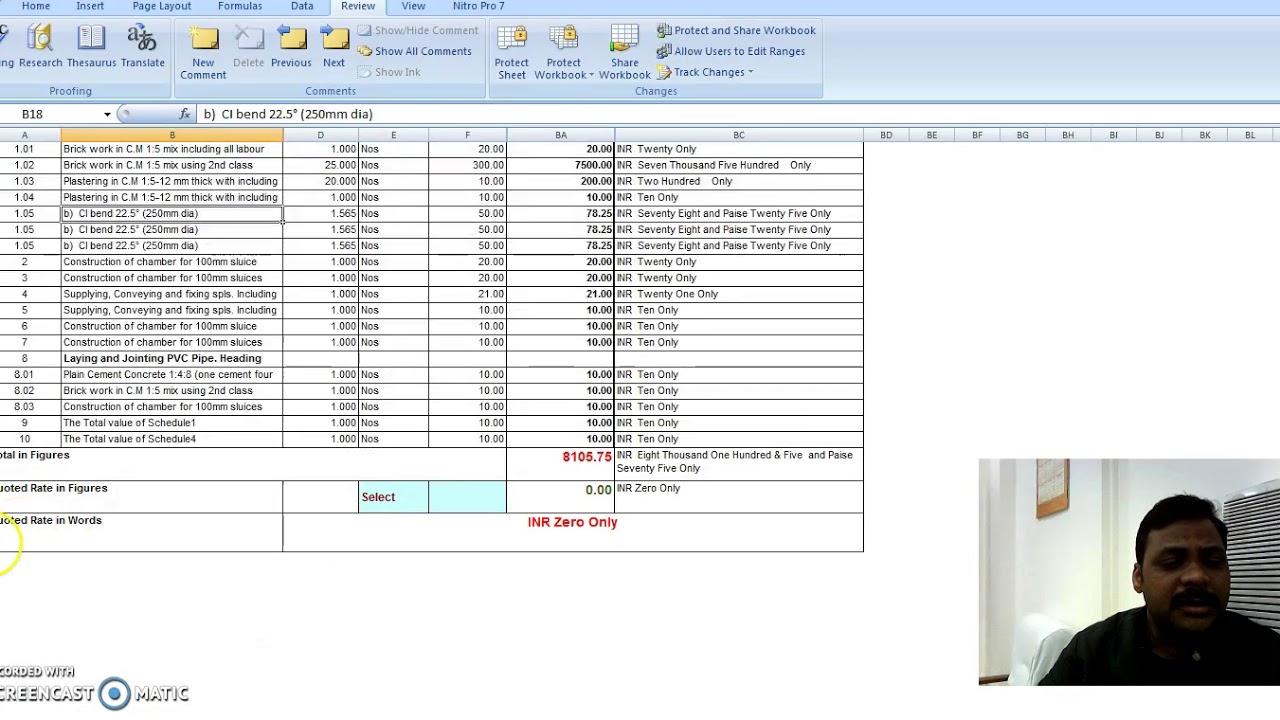Click the webcam video overlay
The width and height of the screenshot is (1280, 720).
pos(1129,572)
